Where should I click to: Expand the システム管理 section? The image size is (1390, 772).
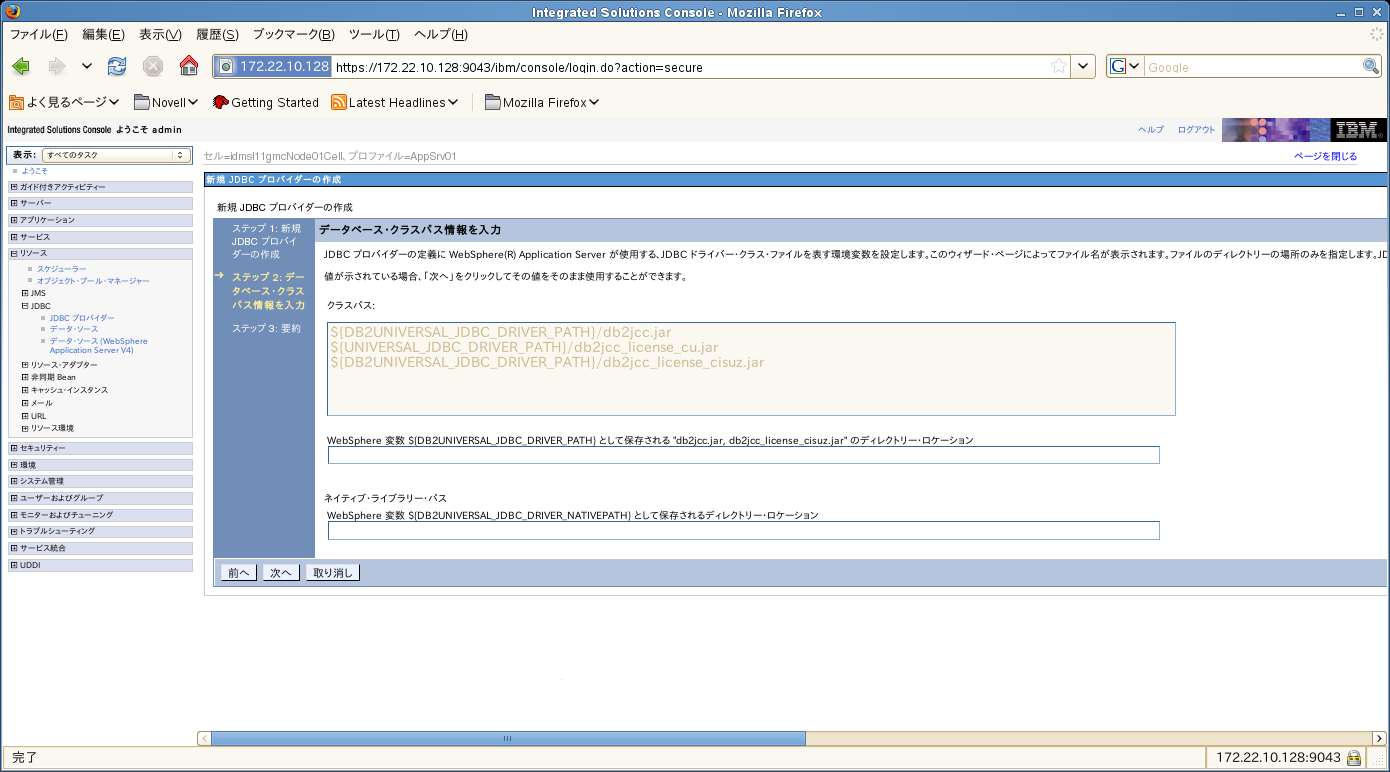13,481
